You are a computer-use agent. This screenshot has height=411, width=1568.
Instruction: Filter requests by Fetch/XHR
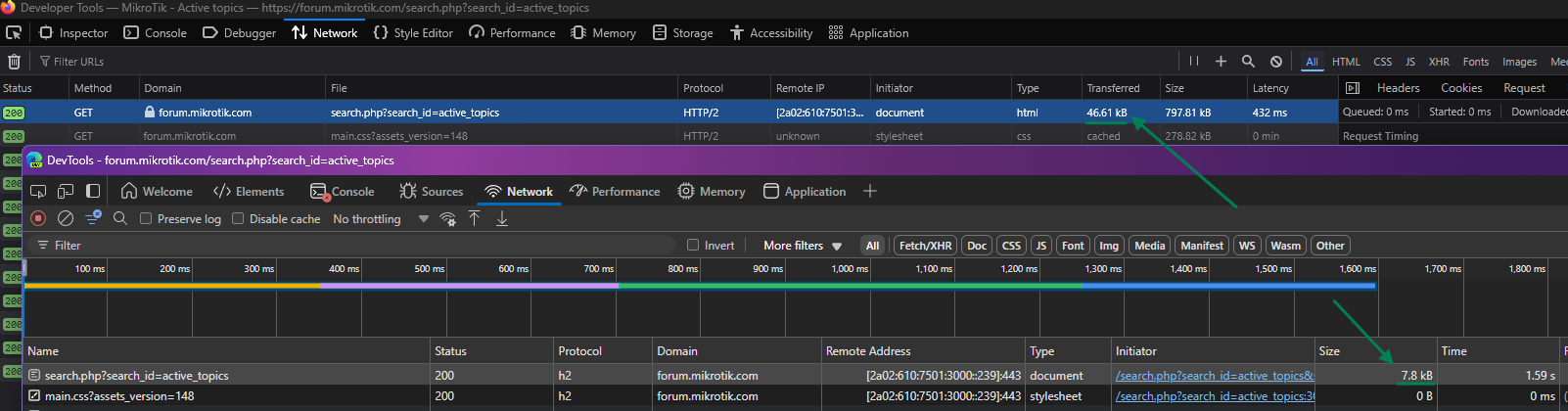coord(925,246)
